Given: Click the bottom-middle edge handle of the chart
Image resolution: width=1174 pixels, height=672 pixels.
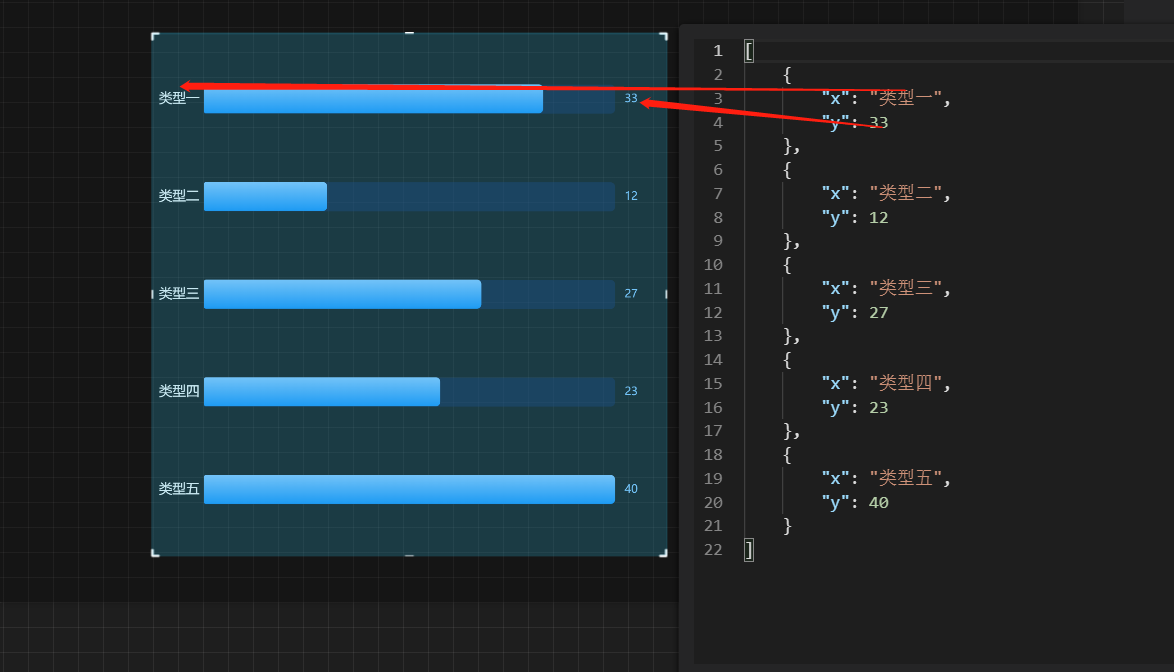Looking at the screenshot, I should point(410,555).
